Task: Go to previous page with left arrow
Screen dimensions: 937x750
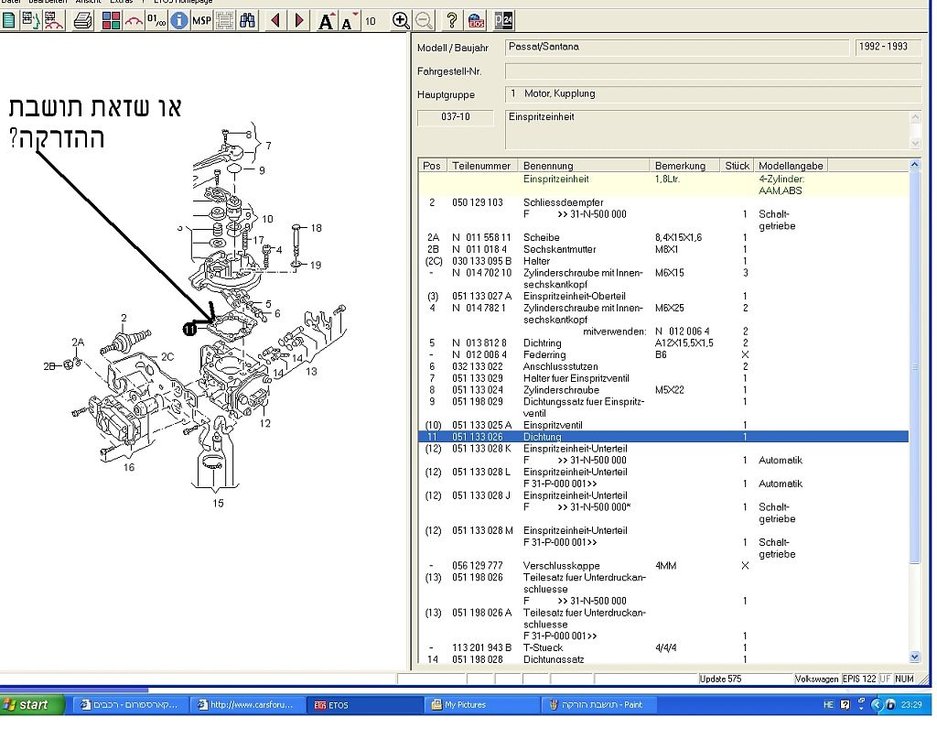Action: click(x=275, y=21)
